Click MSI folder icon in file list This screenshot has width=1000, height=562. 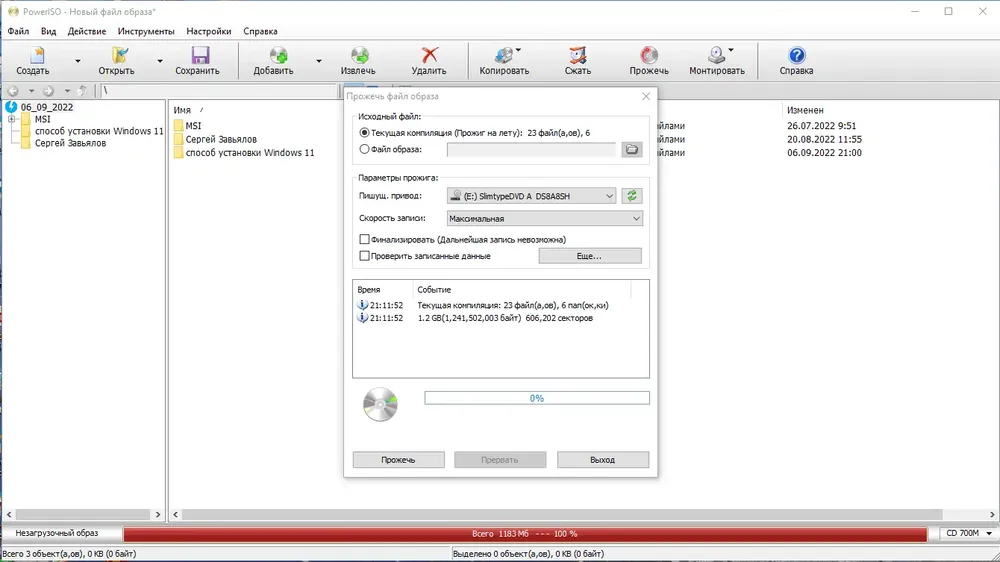[x=179, y=126]
